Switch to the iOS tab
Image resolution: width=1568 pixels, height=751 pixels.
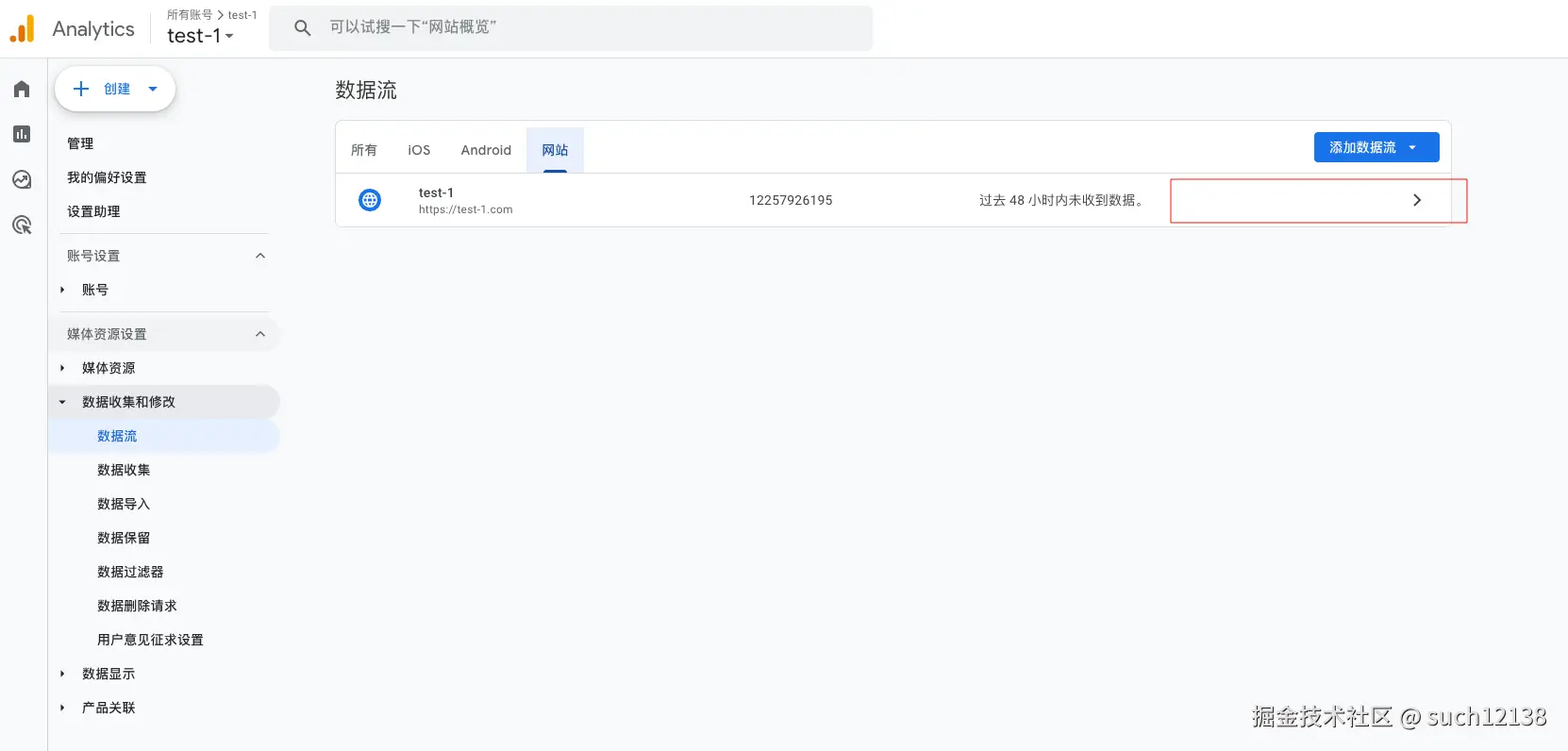coord(419,150)
